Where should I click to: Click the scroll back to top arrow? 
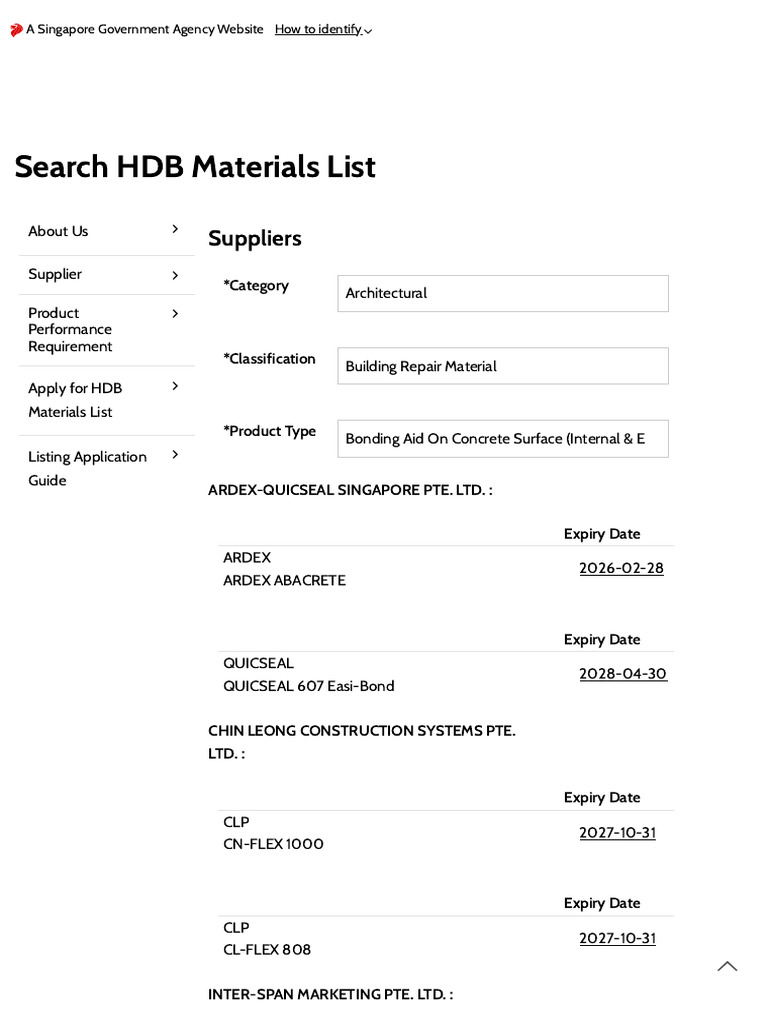click(727, 966)
